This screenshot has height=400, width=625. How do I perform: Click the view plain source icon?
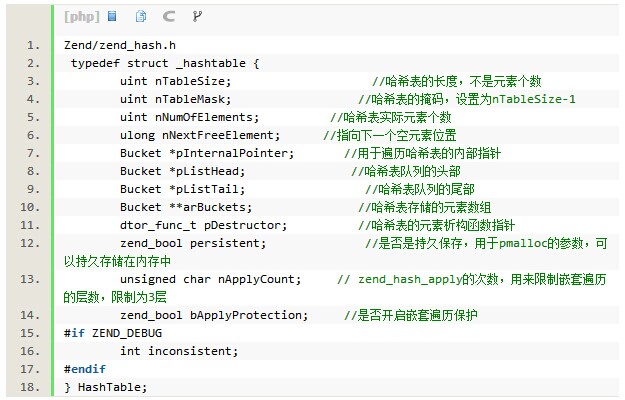(112, 16)
